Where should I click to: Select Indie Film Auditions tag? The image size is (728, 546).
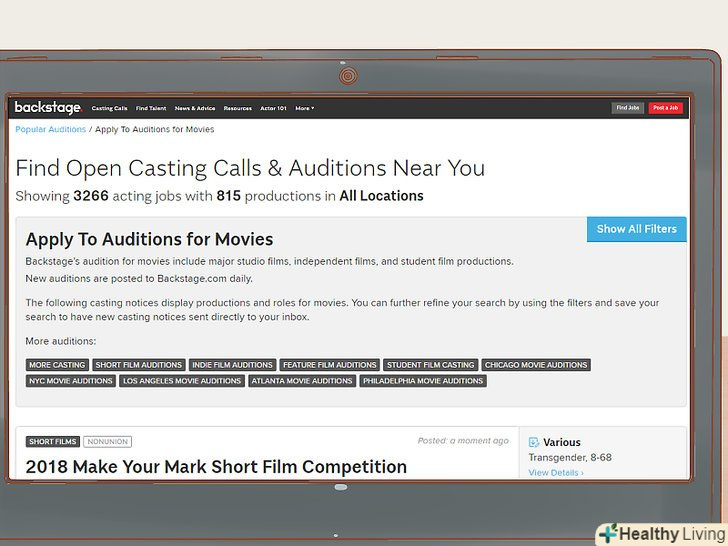pyautogui.click(x=231, y=365)
